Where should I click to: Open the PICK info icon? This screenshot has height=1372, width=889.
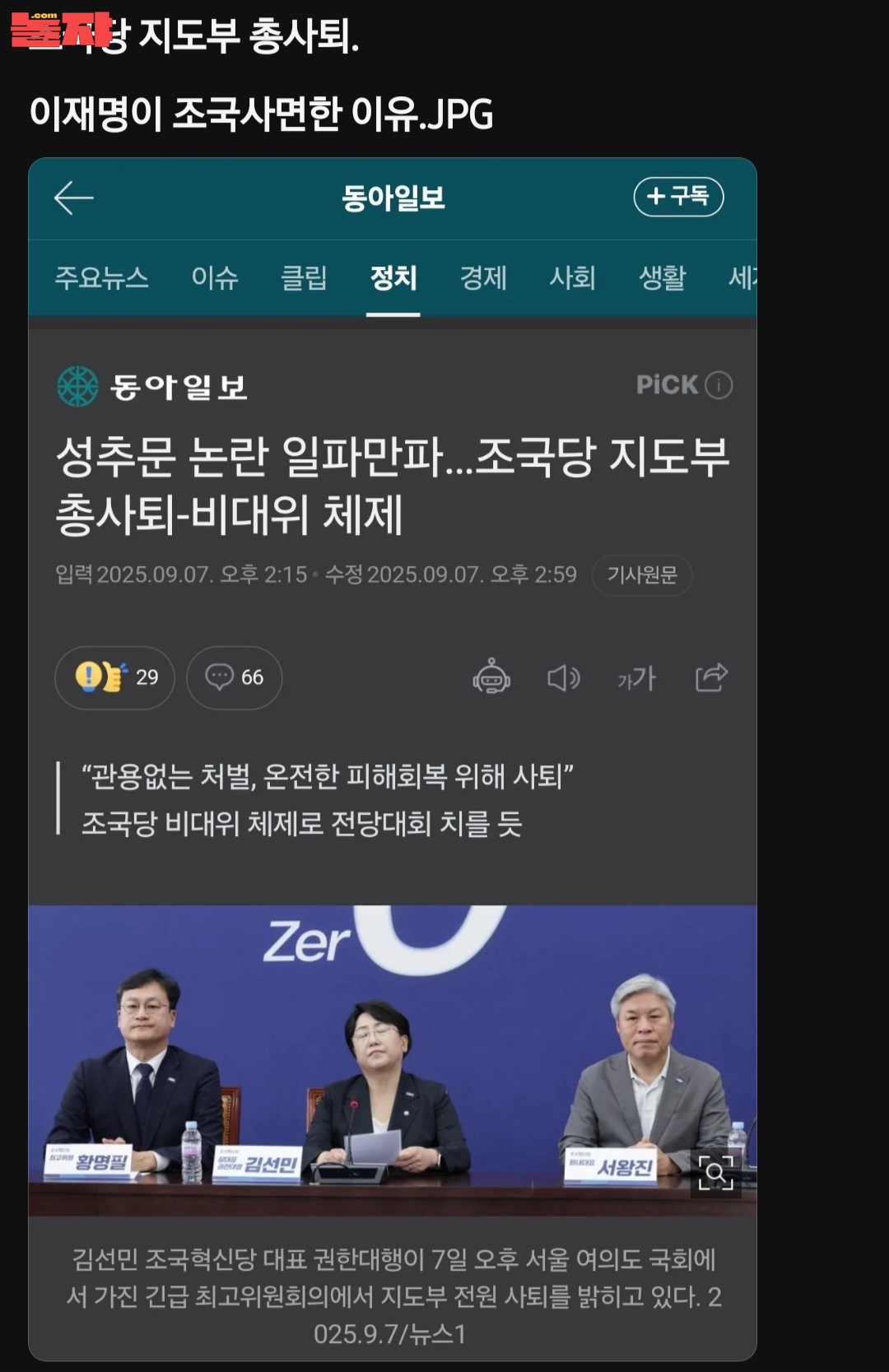[719, 384]
